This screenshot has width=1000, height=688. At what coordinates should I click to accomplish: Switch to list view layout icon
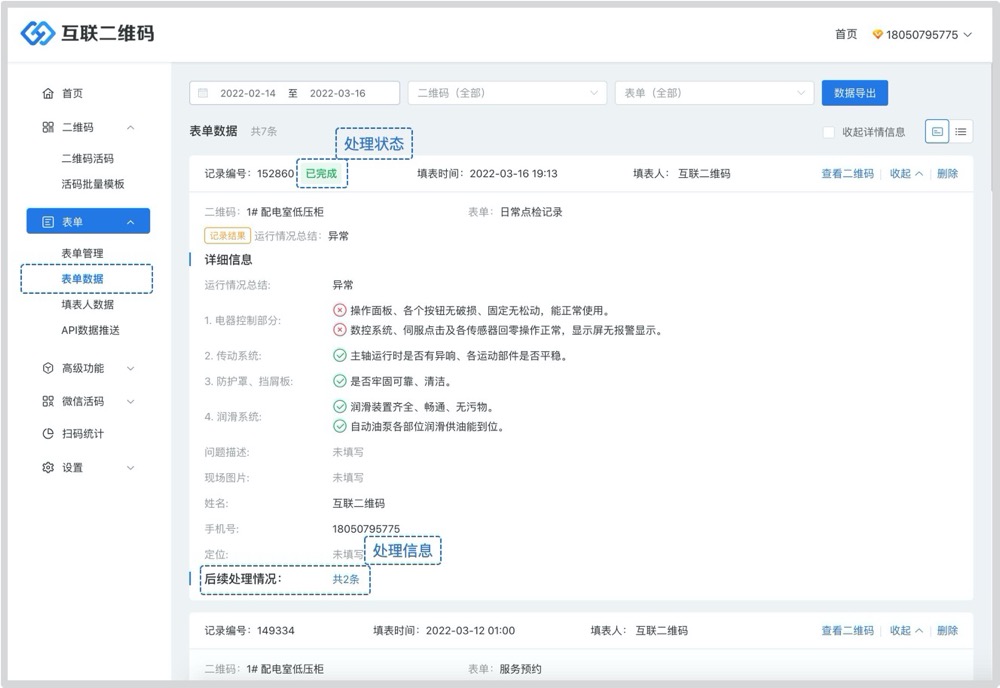click(x=961, y=131)
